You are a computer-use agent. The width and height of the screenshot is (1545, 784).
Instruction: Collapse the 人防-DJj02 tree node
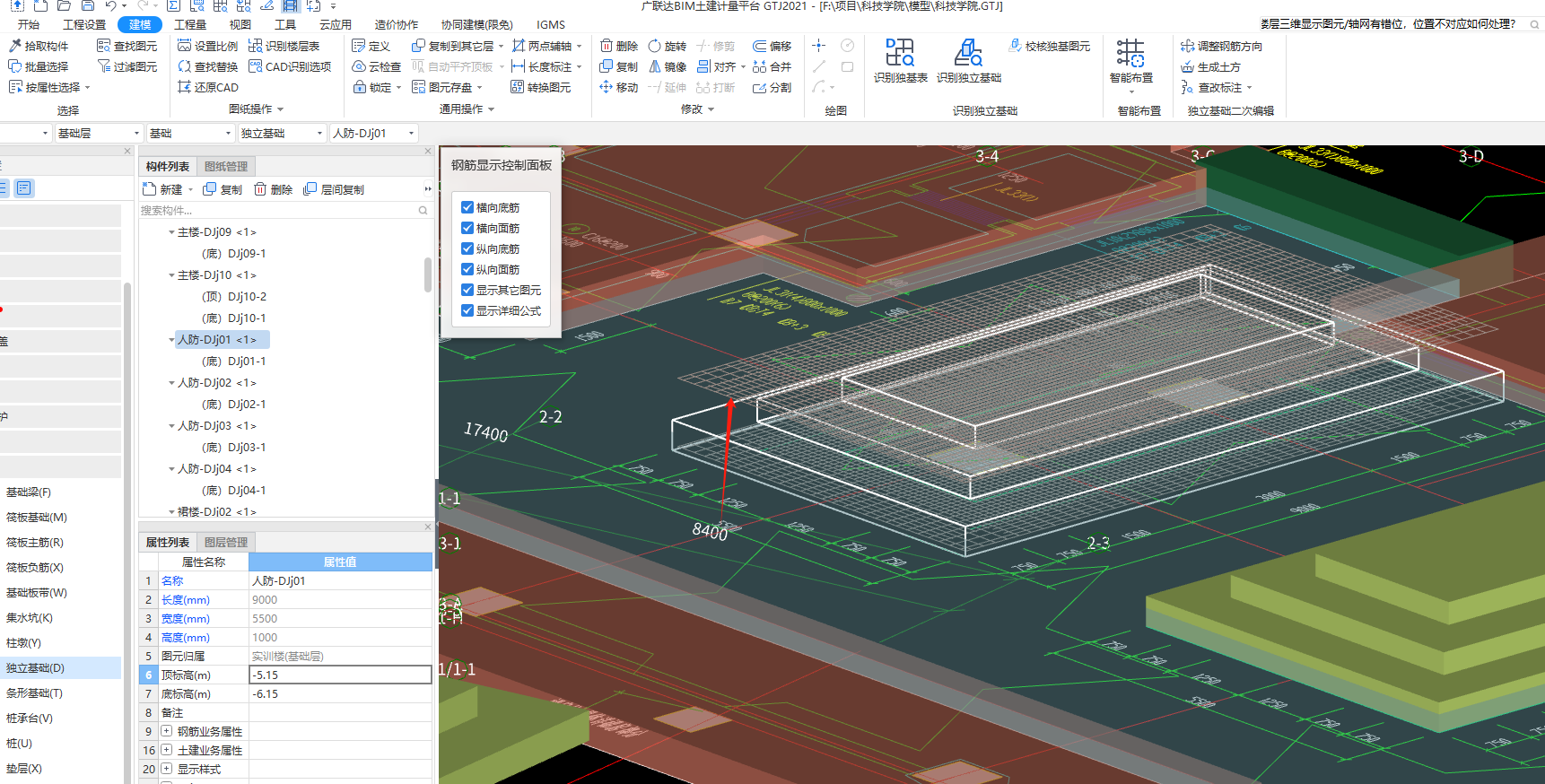(171, 383)
